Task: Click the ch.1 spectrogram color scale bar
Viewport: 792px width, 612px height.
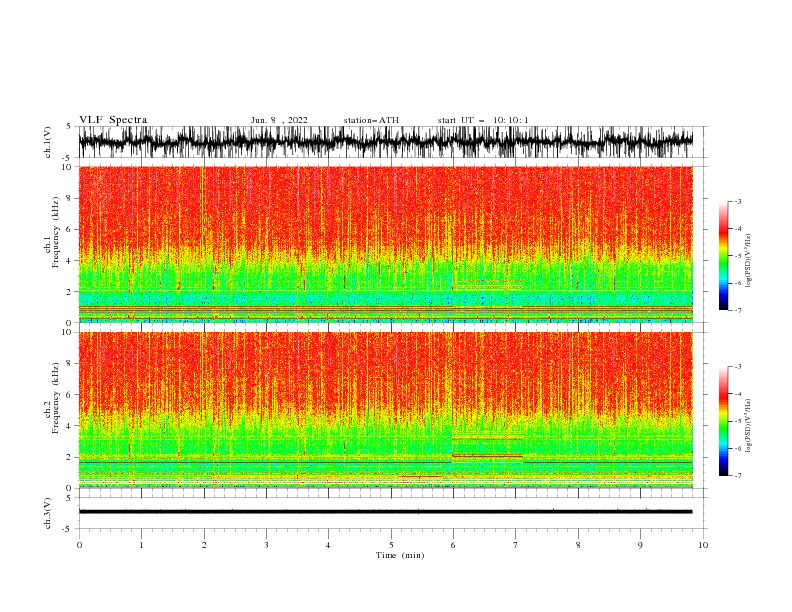Action: click(x=723, y=255)
